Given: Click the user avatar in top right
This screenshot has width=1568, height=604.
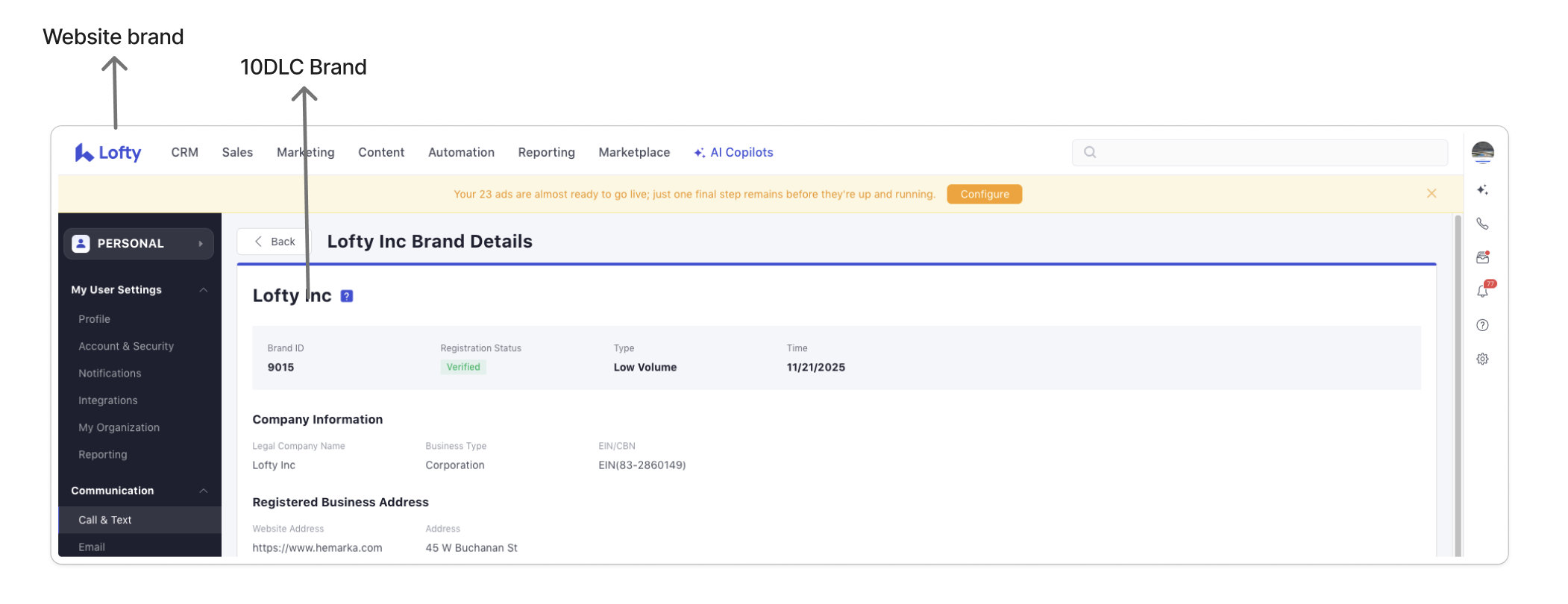Looking at the screenshot, I should (1482, 152).
